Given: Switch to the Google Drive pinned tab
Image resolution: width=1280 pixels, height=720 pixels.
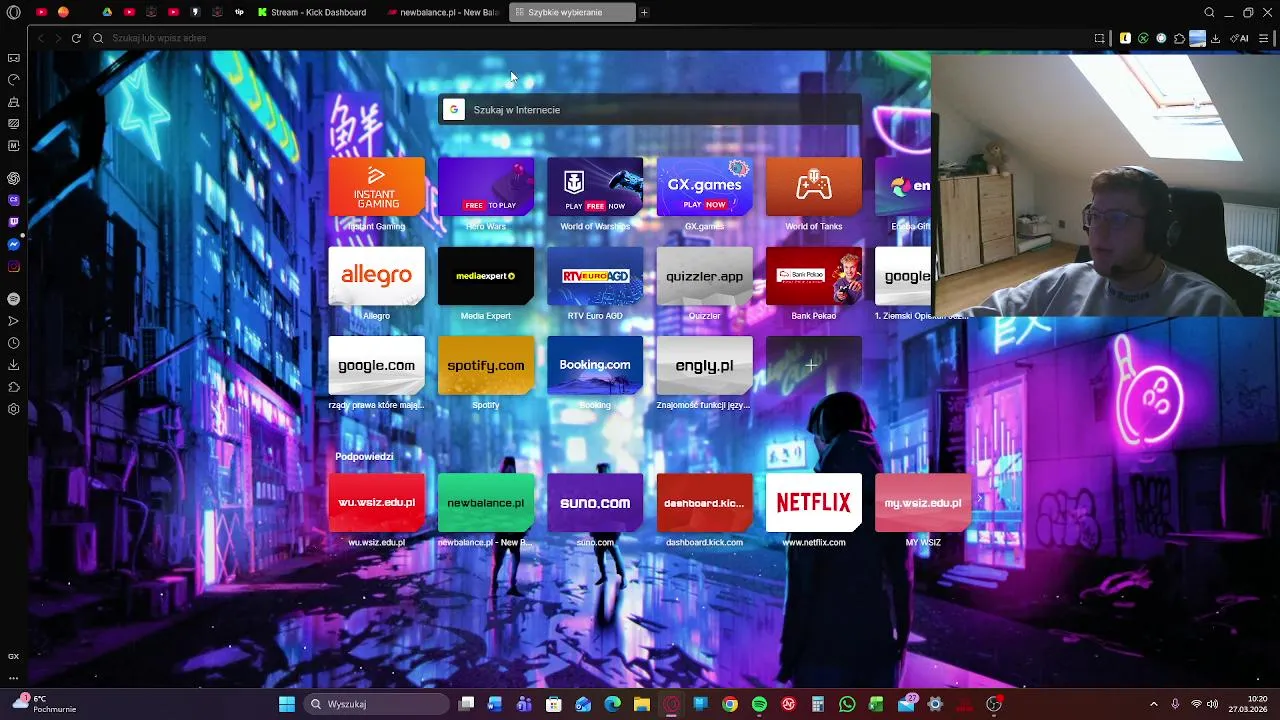Looking at the screenshot, I should tap(107, 12).
